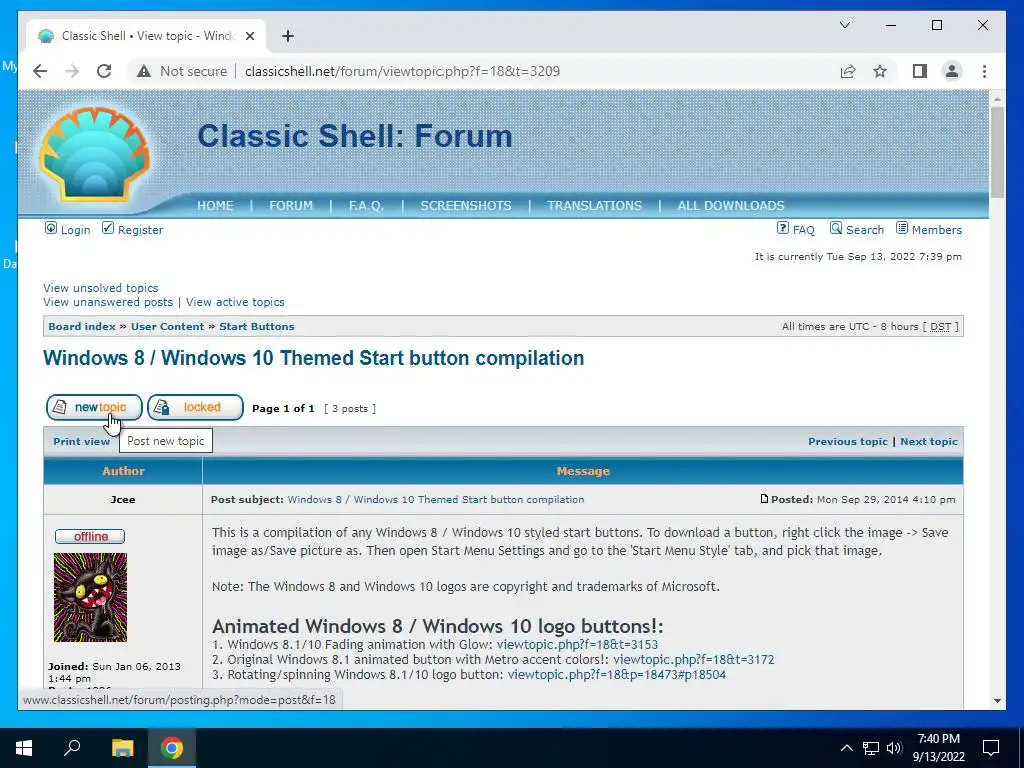Open the volume tray icon
Screen dimensions: 1024x768
(894, 748)
